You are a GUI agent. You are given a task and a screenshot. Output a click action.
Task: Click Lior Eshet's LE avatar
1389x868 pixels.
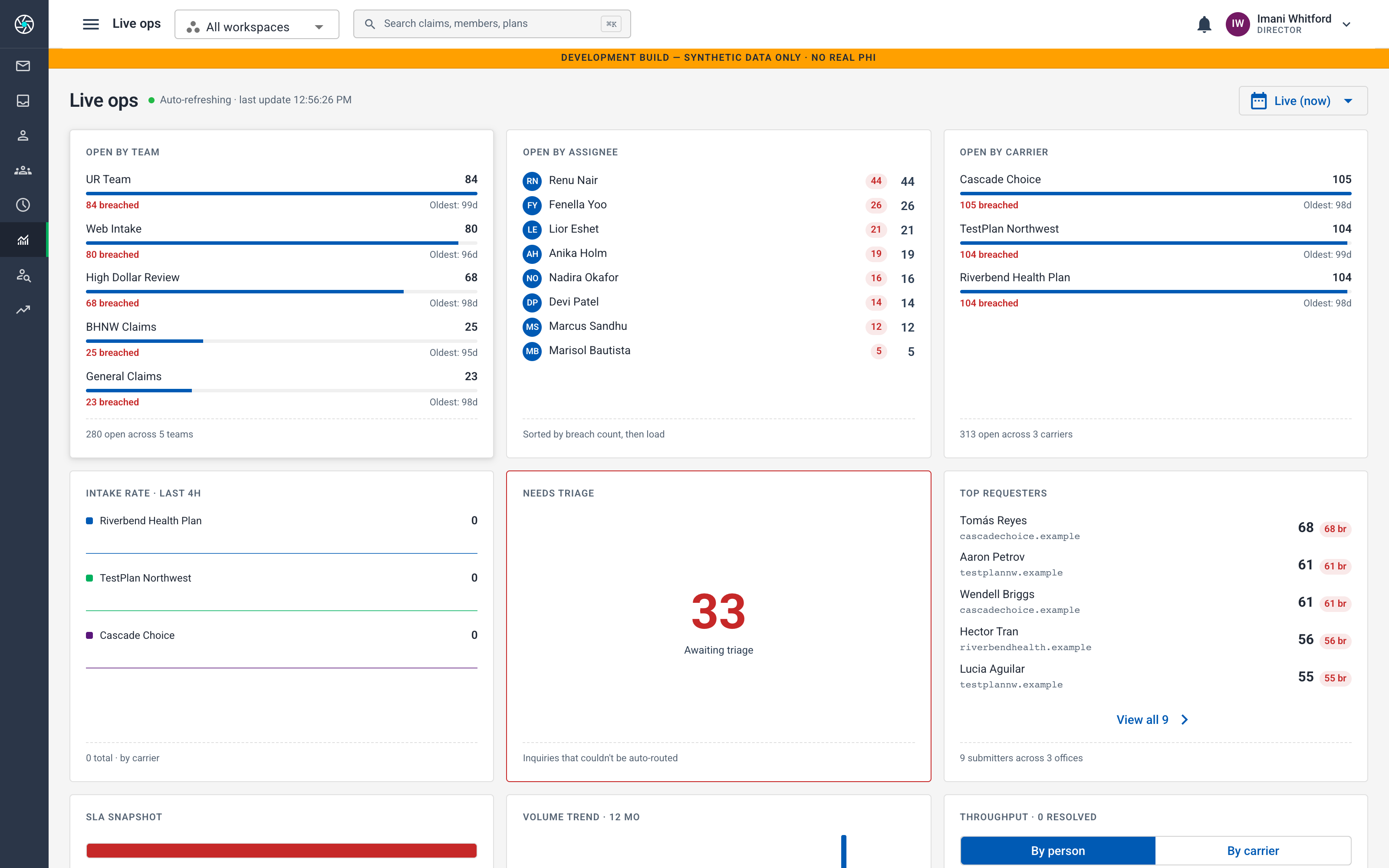tap(532, 230)
